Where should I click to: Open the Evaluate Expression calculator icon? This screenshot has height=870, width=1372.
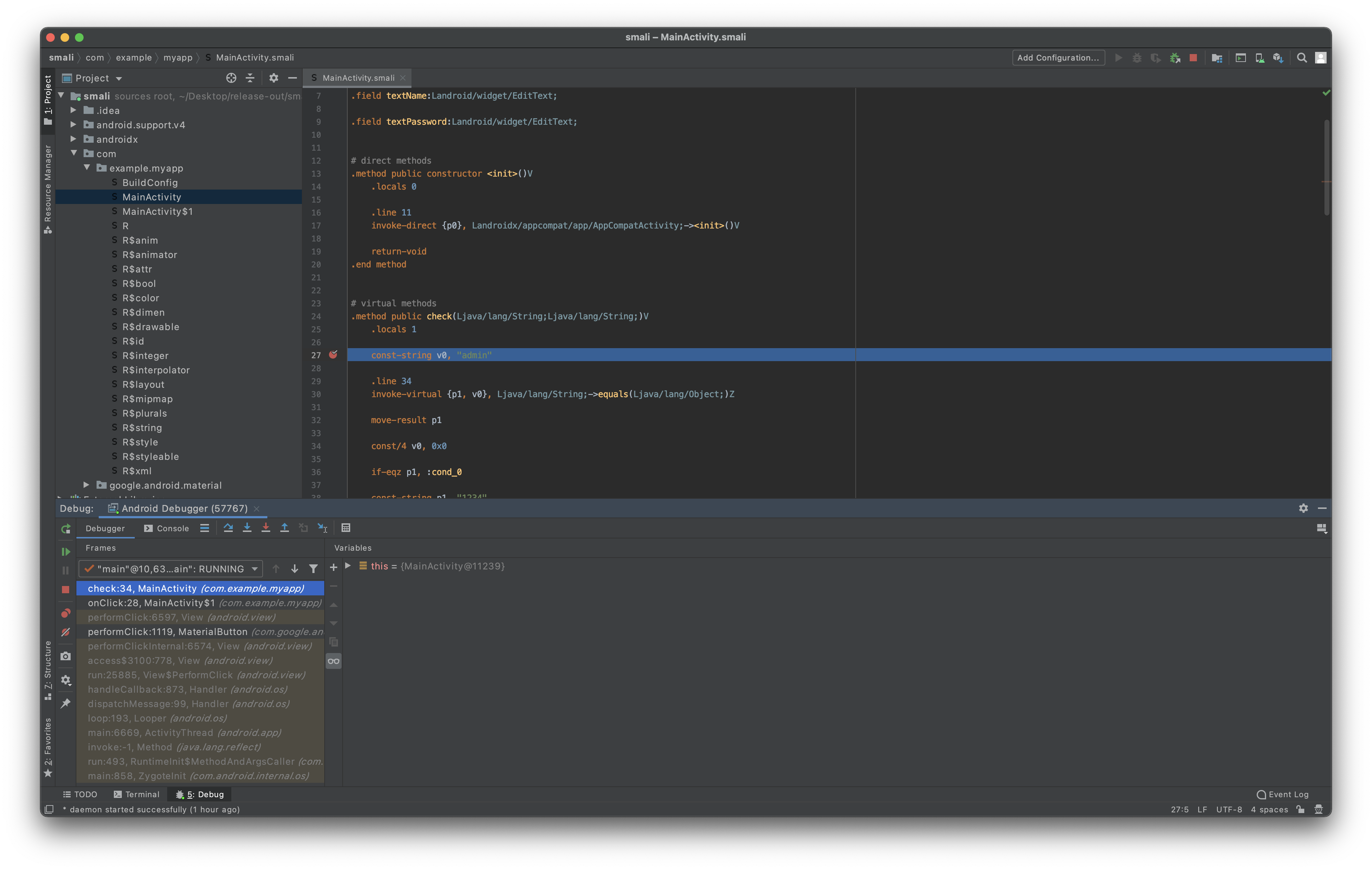pyautogui.click(x=346, y=528)
